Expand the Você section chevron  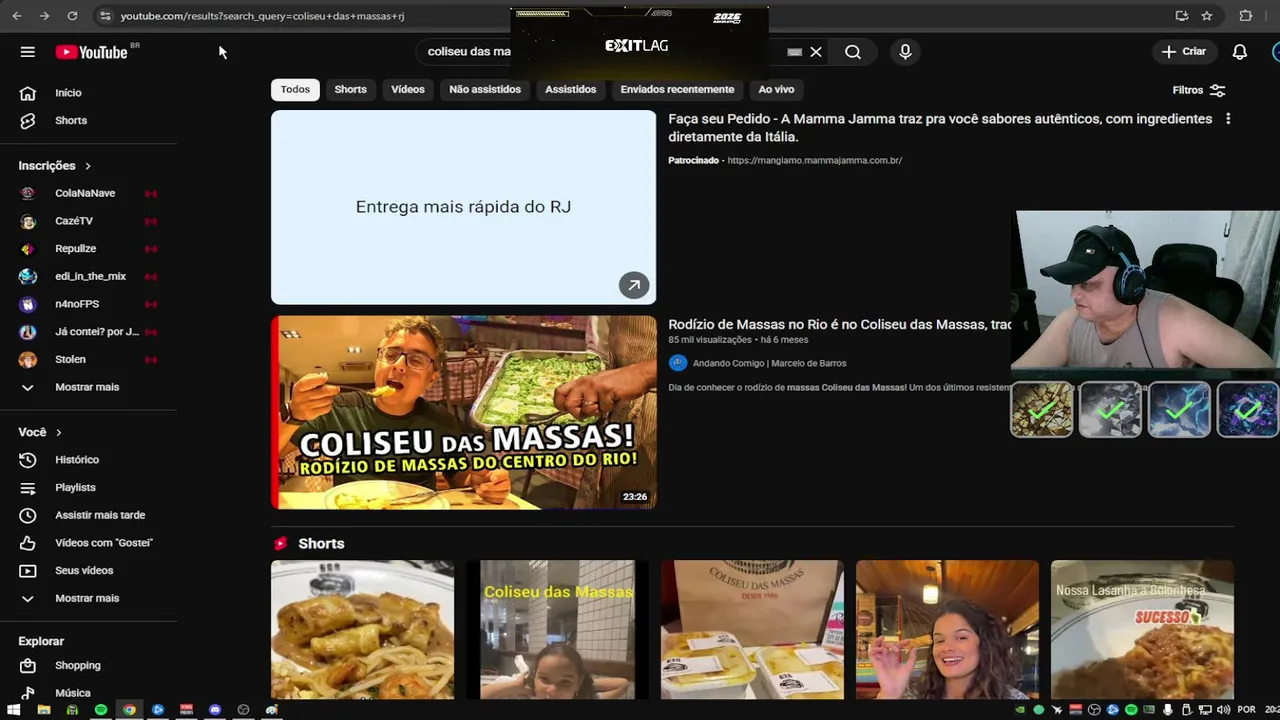tap(59, 433)
